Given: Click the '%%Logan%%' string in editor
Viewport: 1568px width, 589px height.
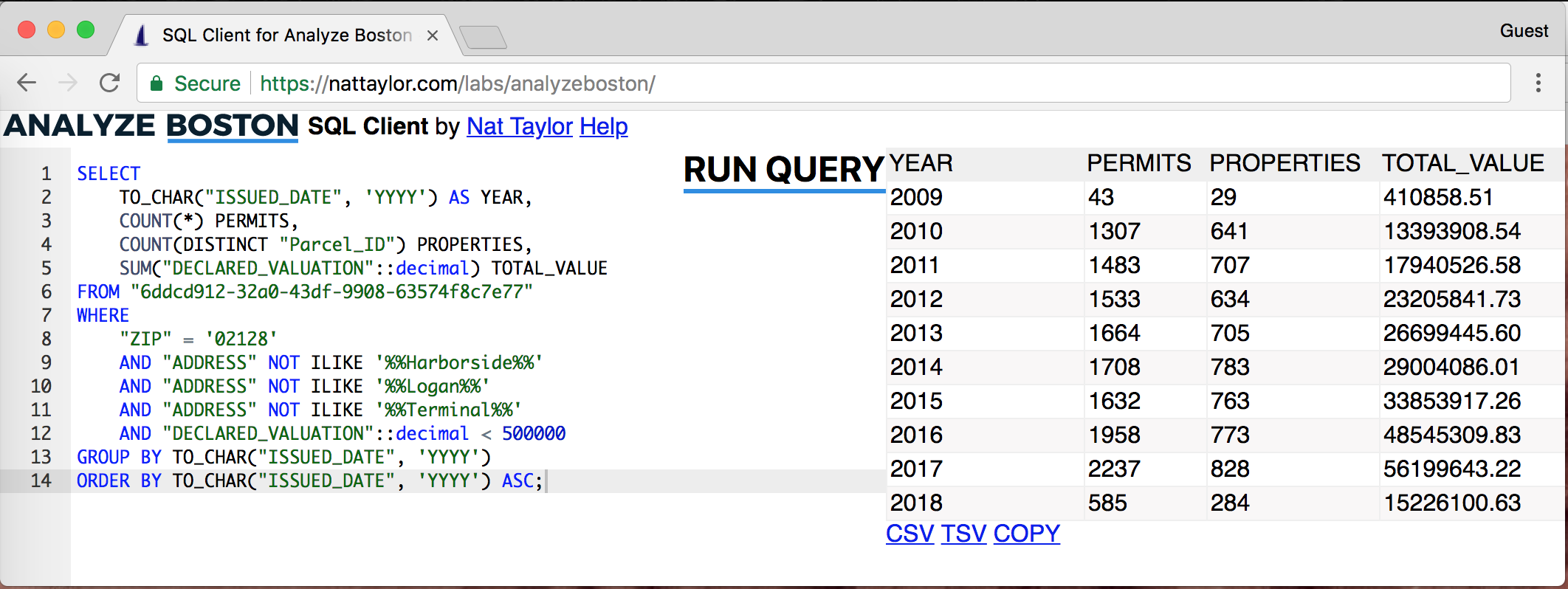Looking at the screenshot, I should click(x=433, y=386).
